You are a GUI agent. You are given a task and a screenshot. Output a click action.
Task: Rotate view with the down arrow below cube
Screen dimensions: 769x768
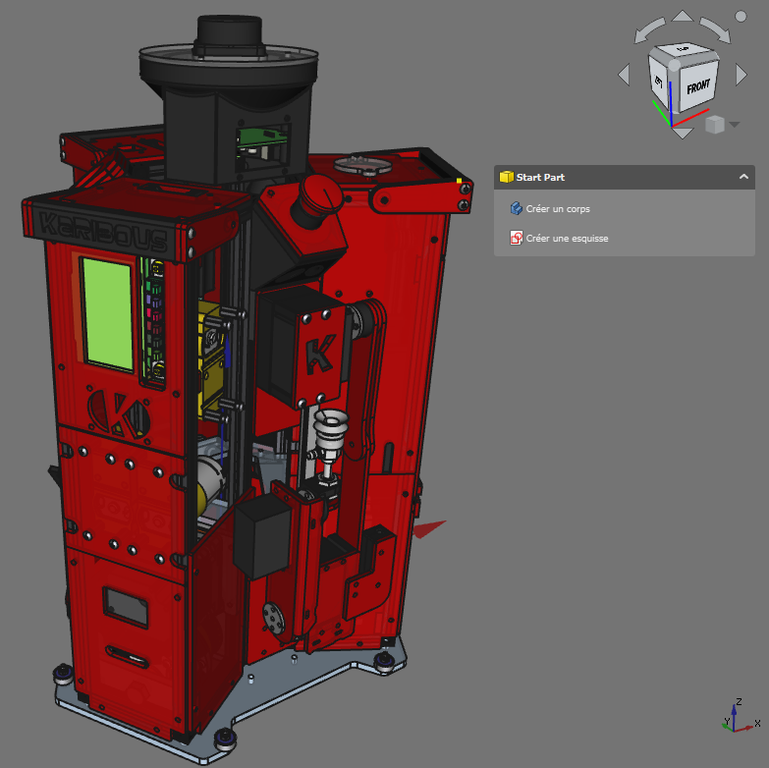(681, 133)
